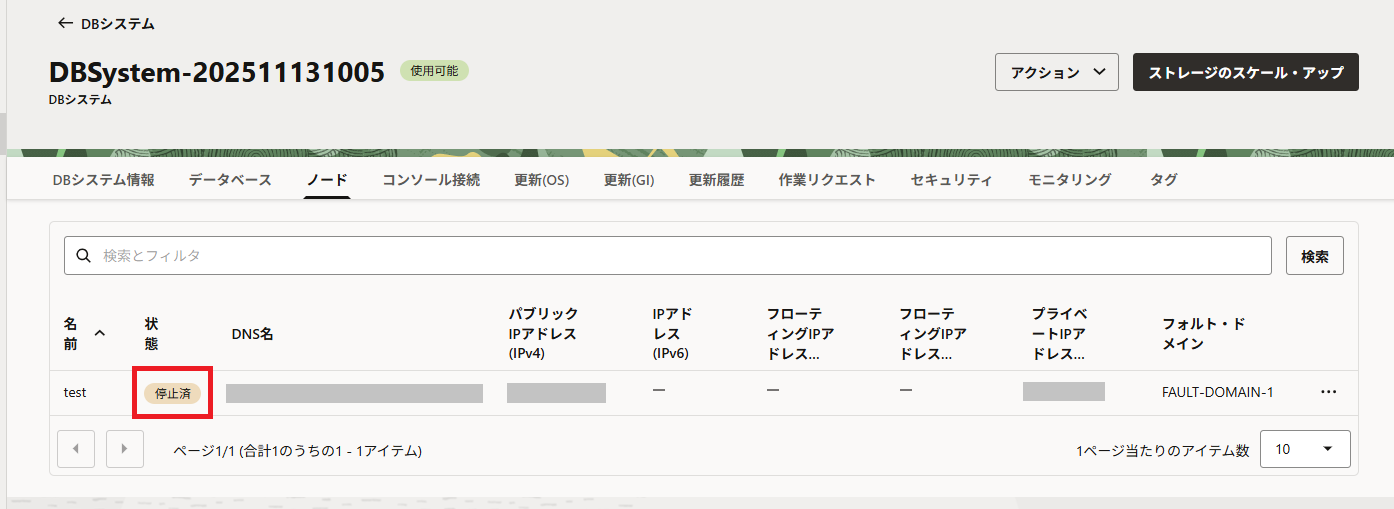Switch to the モニタリング tab

1069,180
